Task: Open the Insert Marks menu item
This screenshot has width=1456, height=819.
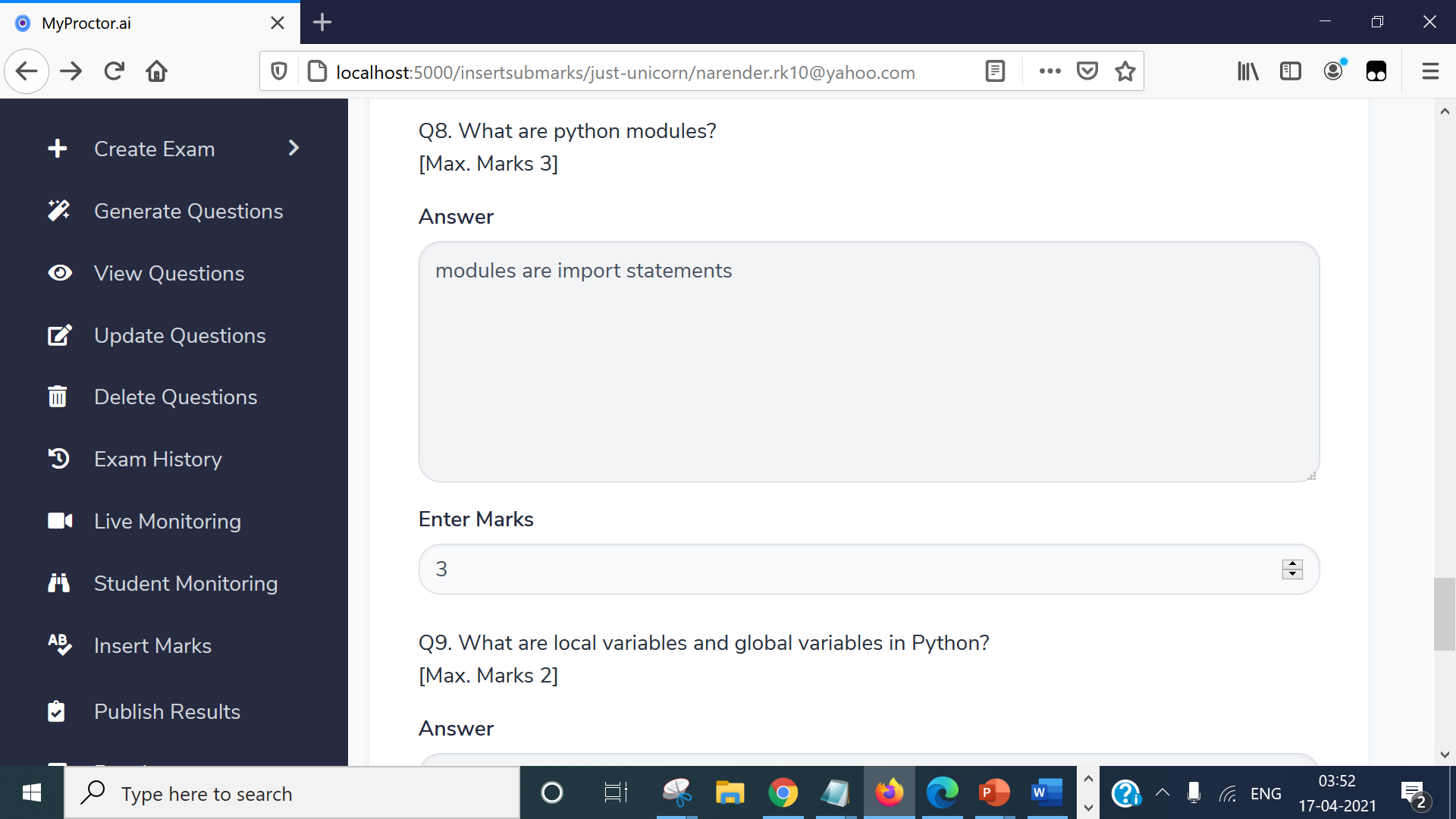Action: (x=152, y=645)
